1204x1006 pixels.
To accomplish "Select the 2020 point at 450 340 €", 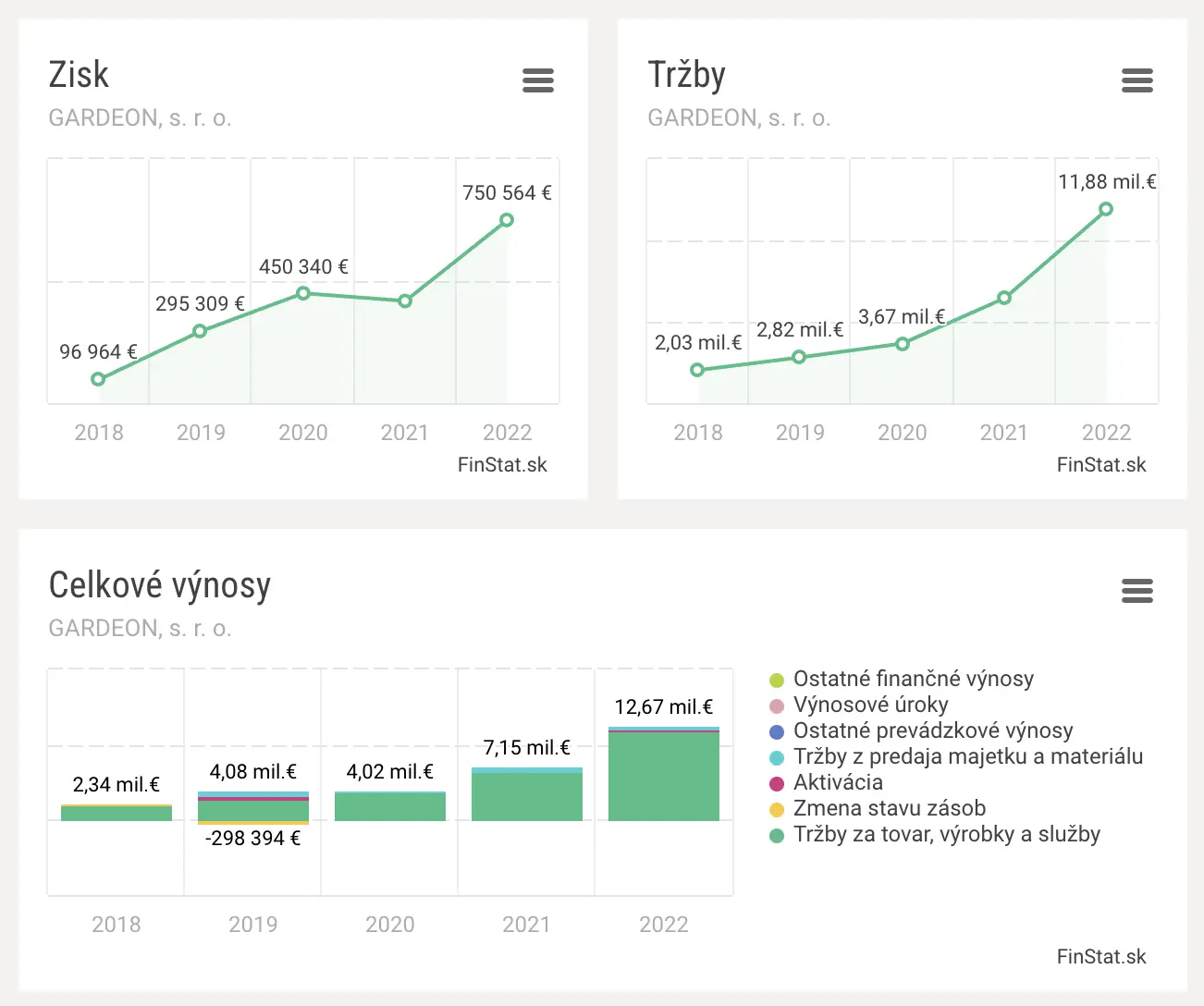I will (x=303, y=293).
